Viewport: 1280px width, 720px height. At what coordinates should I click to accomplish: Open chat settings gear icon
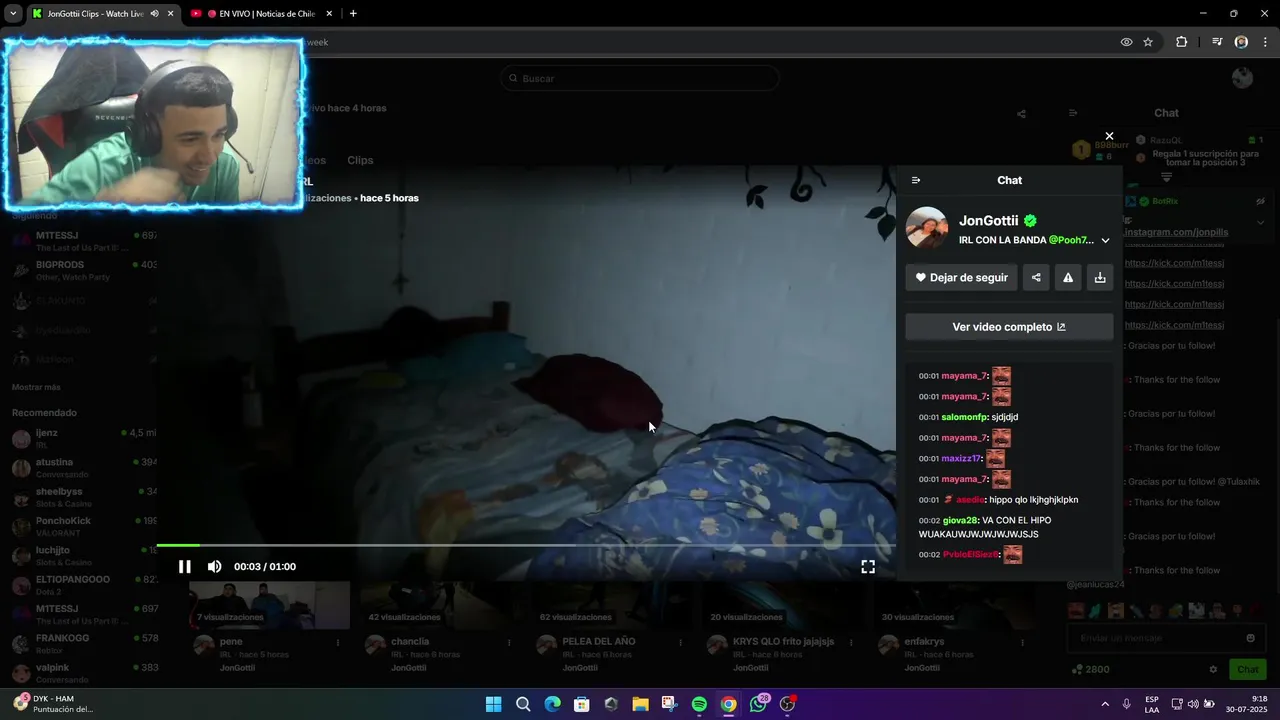1213,669
